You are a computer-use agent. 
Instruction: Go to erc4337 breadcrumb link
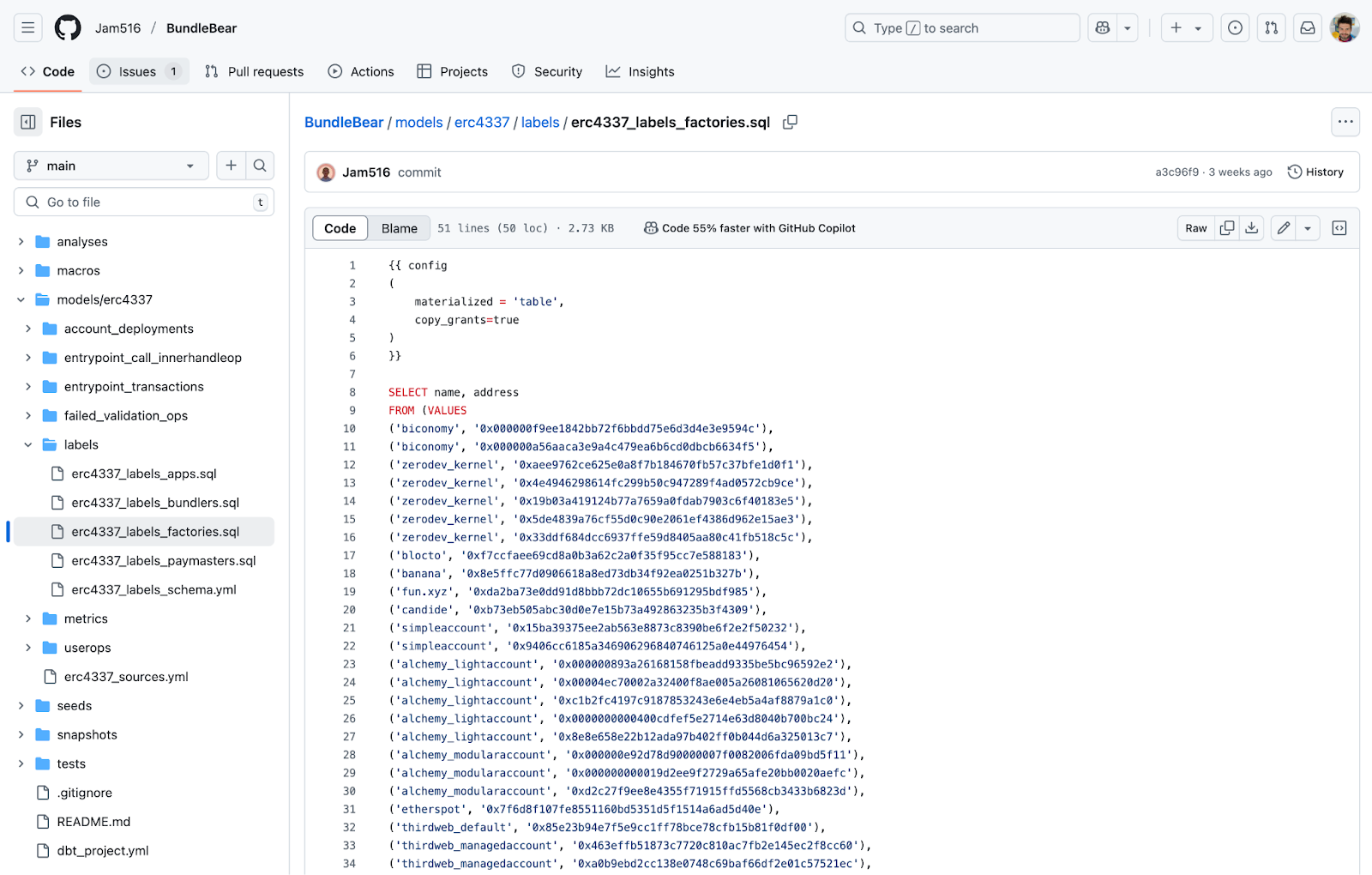coord(482,123)
